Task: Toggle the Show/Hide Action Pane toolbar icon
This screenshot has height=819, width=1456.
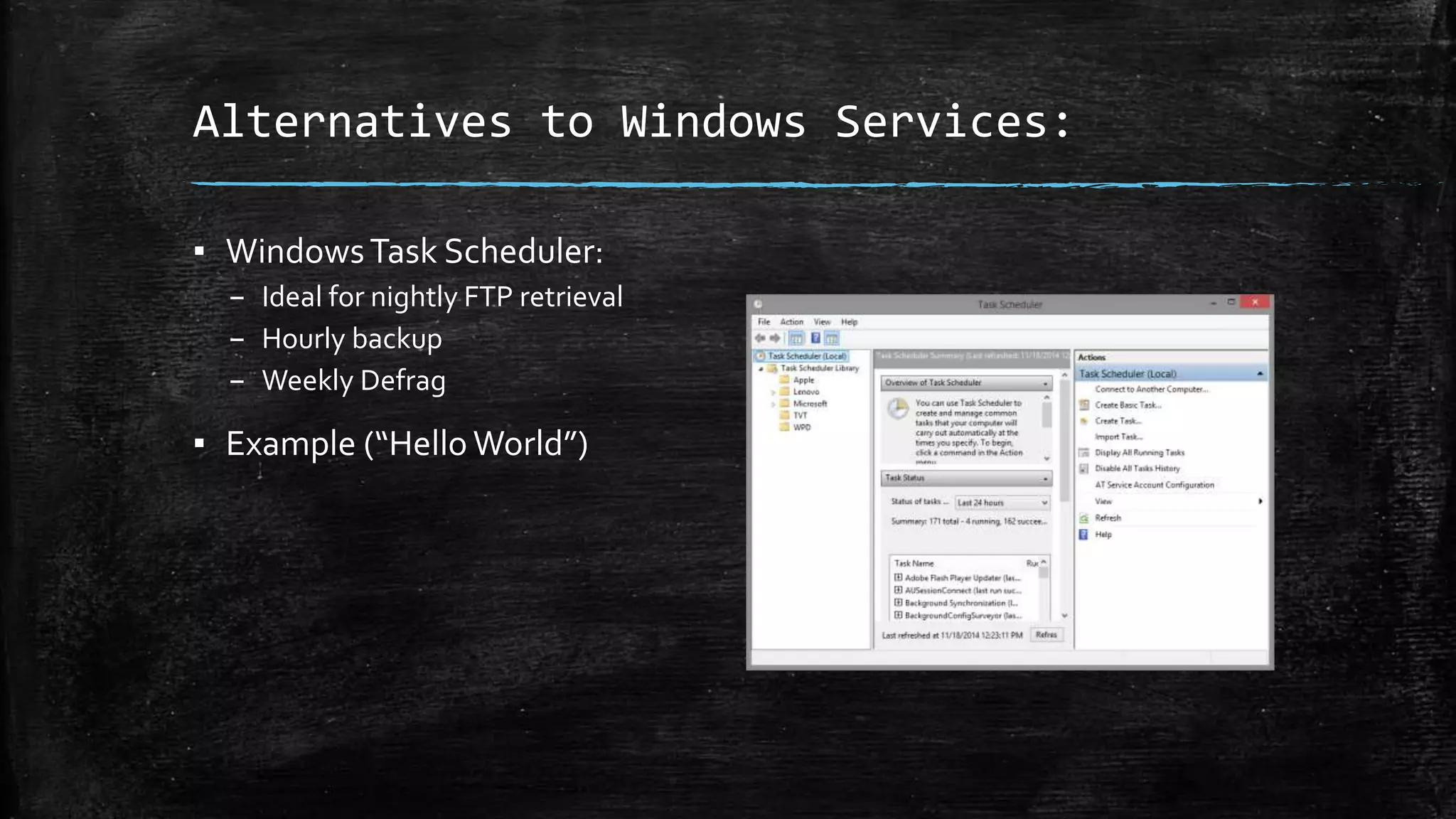Action: point(831,338)
